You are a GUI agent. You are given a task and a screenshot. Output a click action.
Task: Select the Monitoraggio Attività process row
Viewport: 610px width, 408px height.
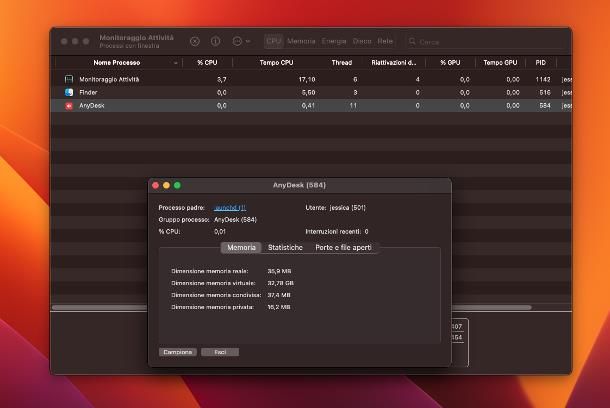(311, 79)
